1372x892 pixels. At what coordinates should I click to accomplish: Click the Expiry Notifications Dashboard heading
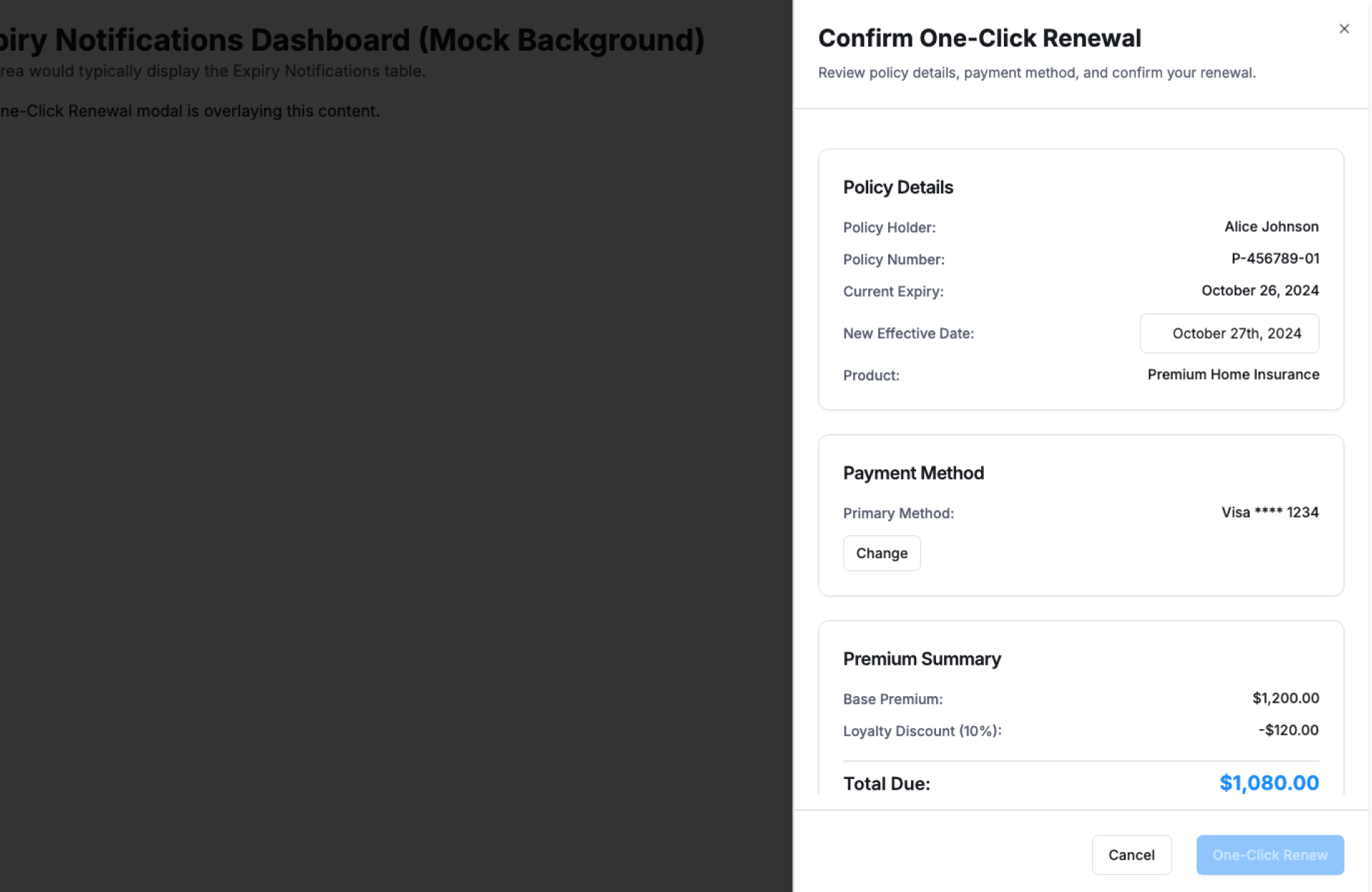352,40
